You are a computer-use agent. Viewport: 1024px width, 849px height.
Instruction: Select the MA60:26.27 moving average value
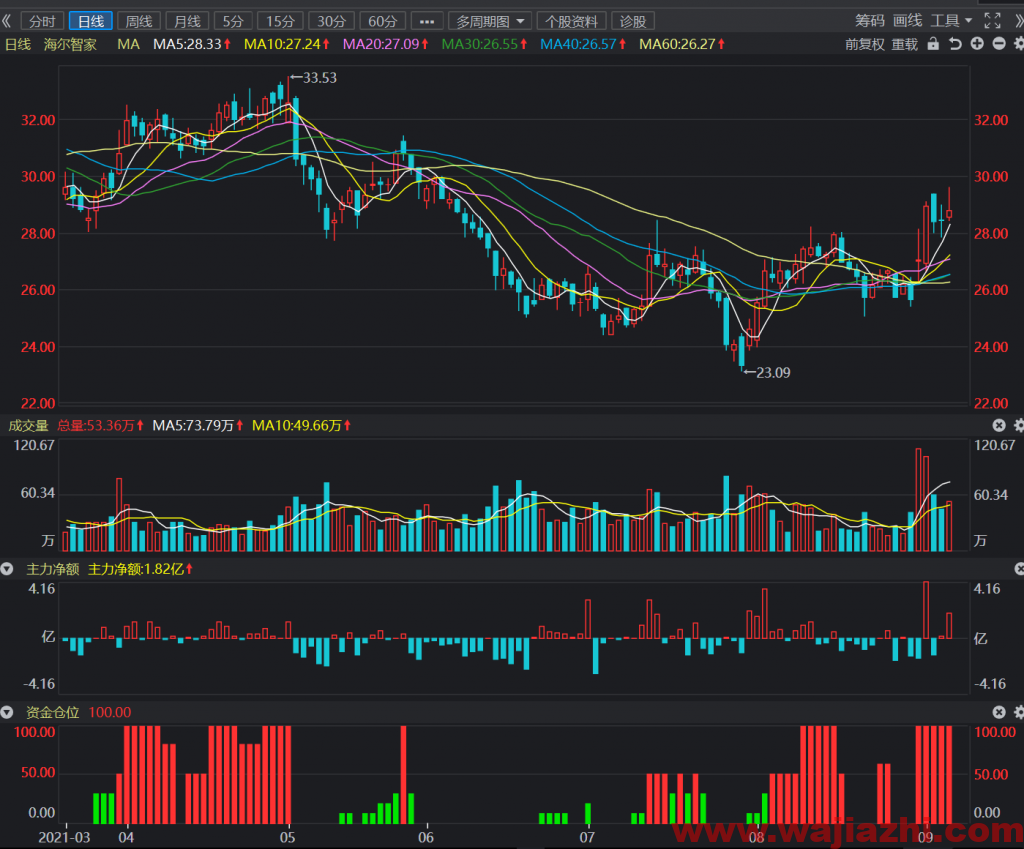(682, 44)
